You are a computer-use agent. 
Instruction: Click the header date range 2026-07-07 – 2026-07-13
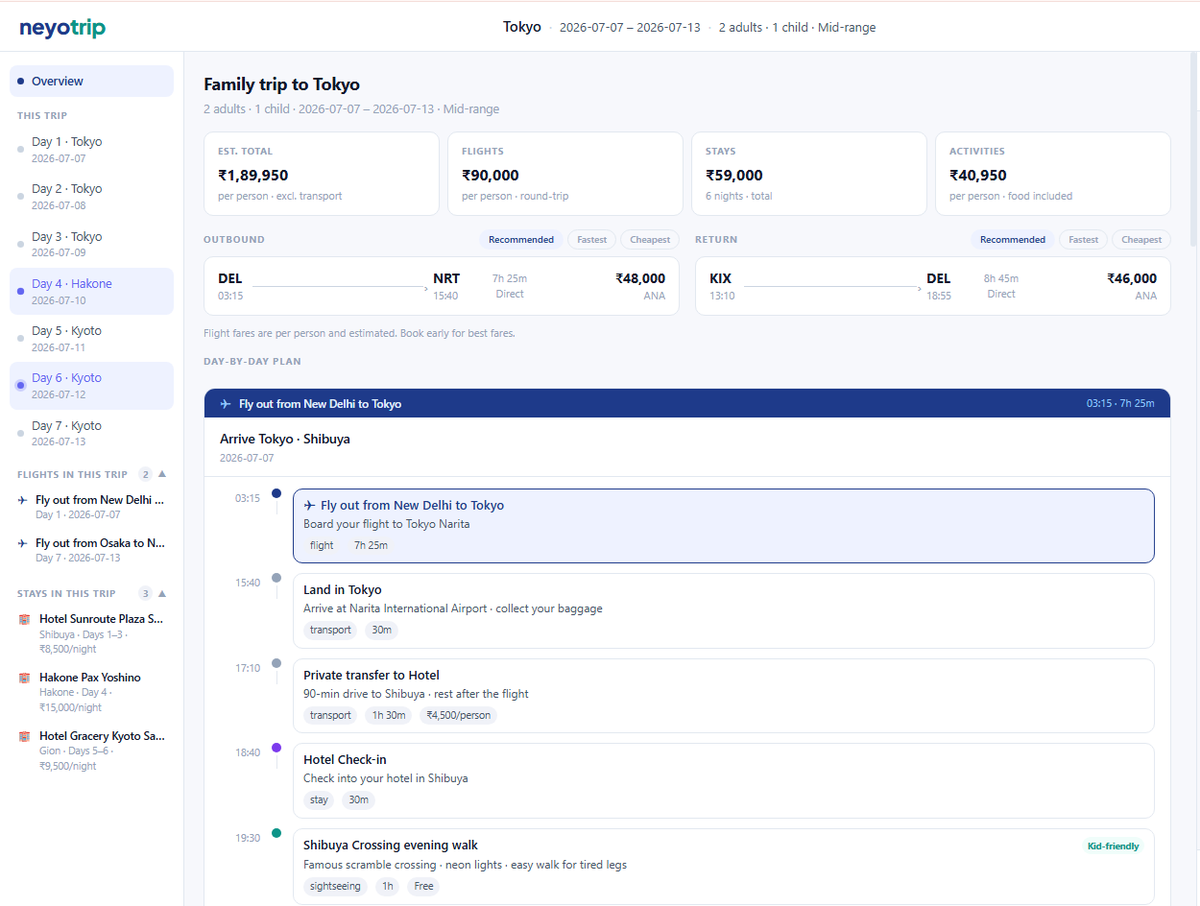pos(630,28)
